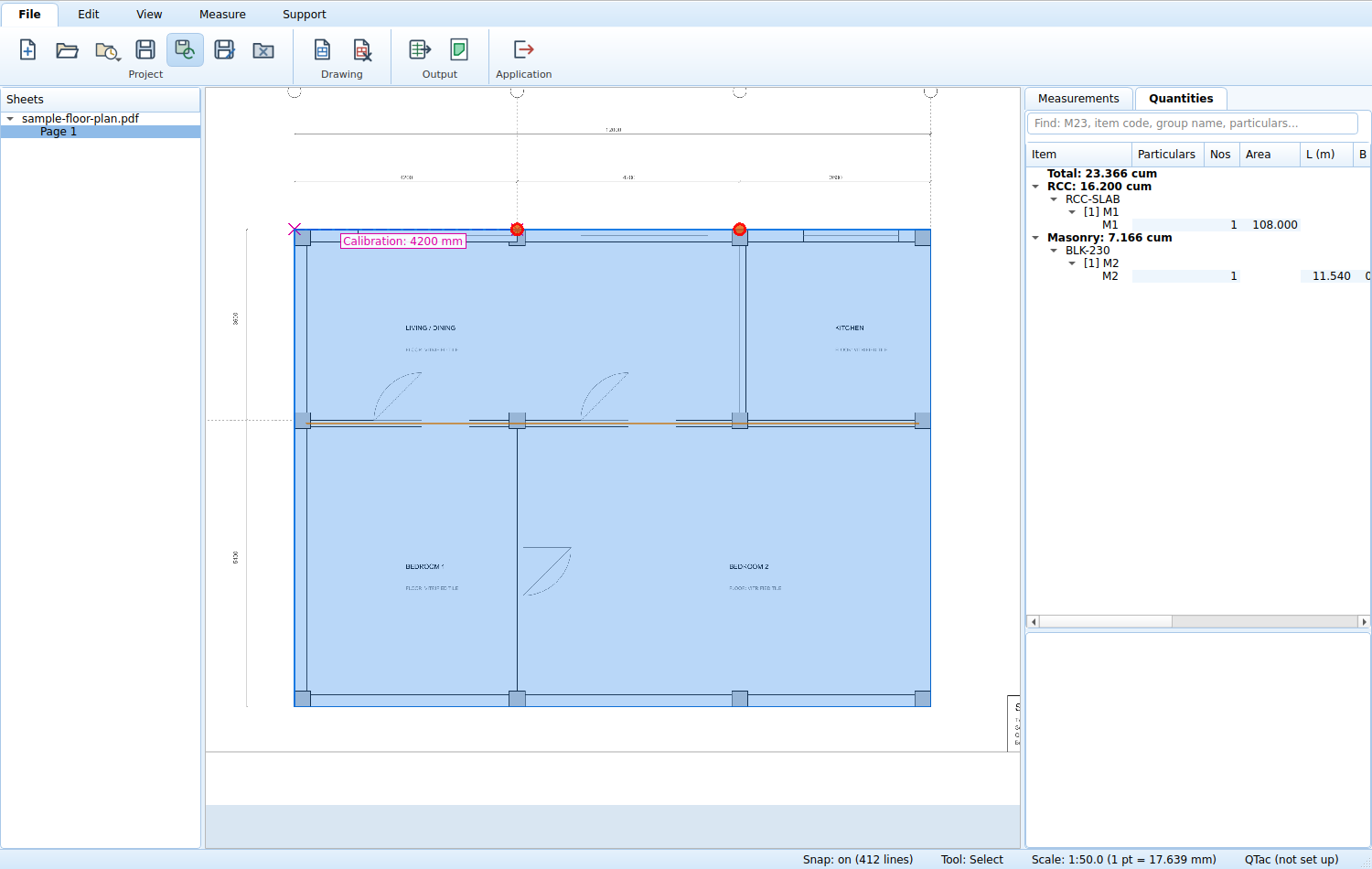Screen dimensions: 1372x869
Task: Collapse the RCC: 16.200 cum group
Action: [x=1035, y=187]
